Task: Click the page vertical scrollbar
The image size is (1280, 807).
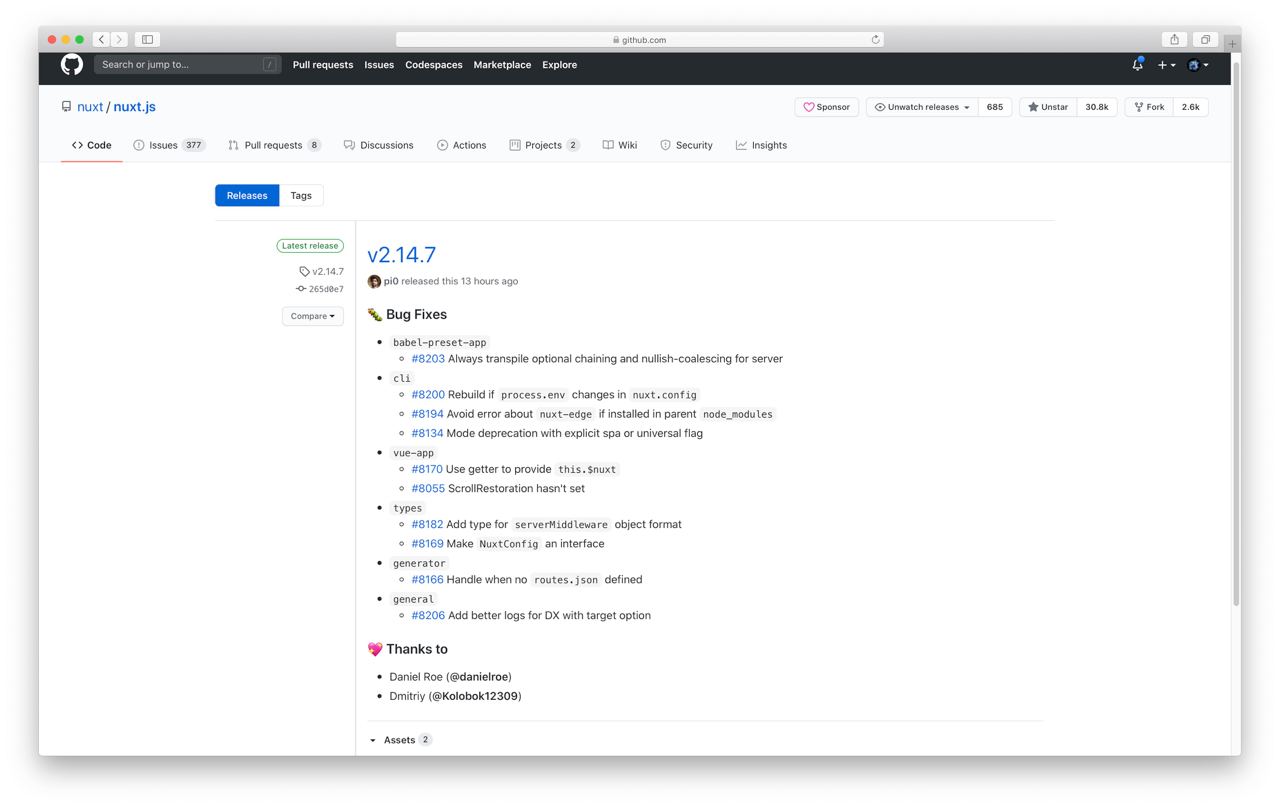Action: point(1236,335)
